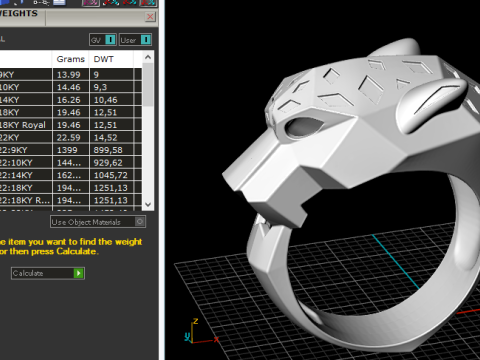Enable the Use Object Materials option

point(98,222)
